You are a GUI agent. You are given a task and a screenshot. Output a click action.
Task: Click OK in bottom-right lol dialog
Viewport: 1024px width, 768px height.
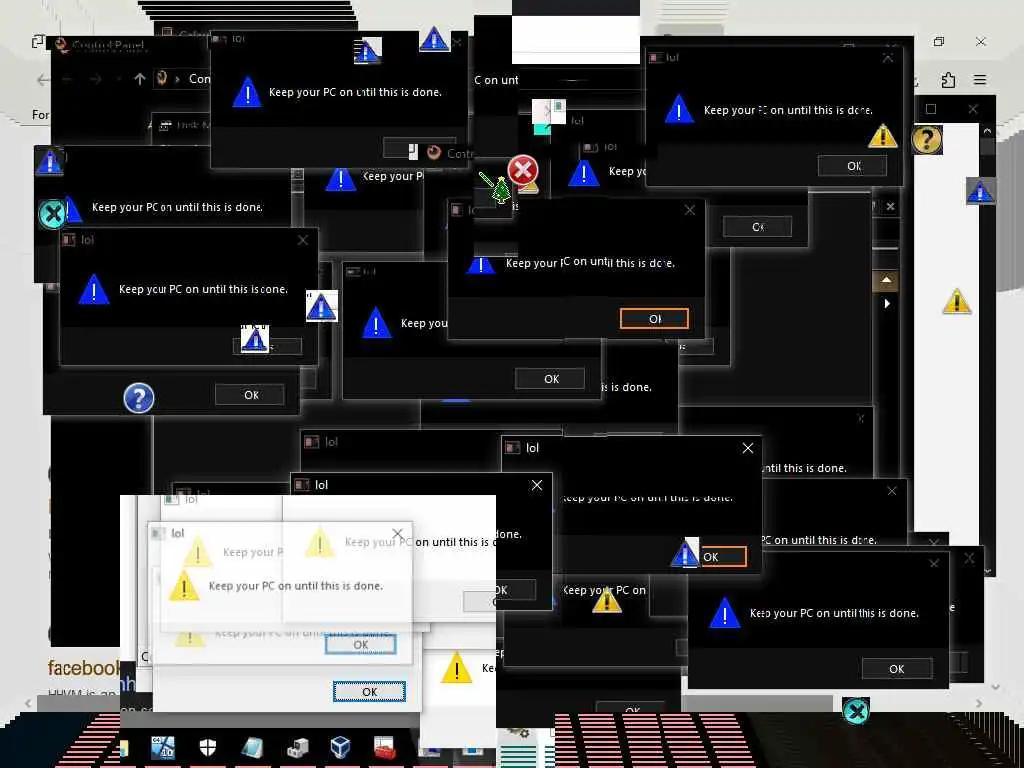[x=897, y=669]
